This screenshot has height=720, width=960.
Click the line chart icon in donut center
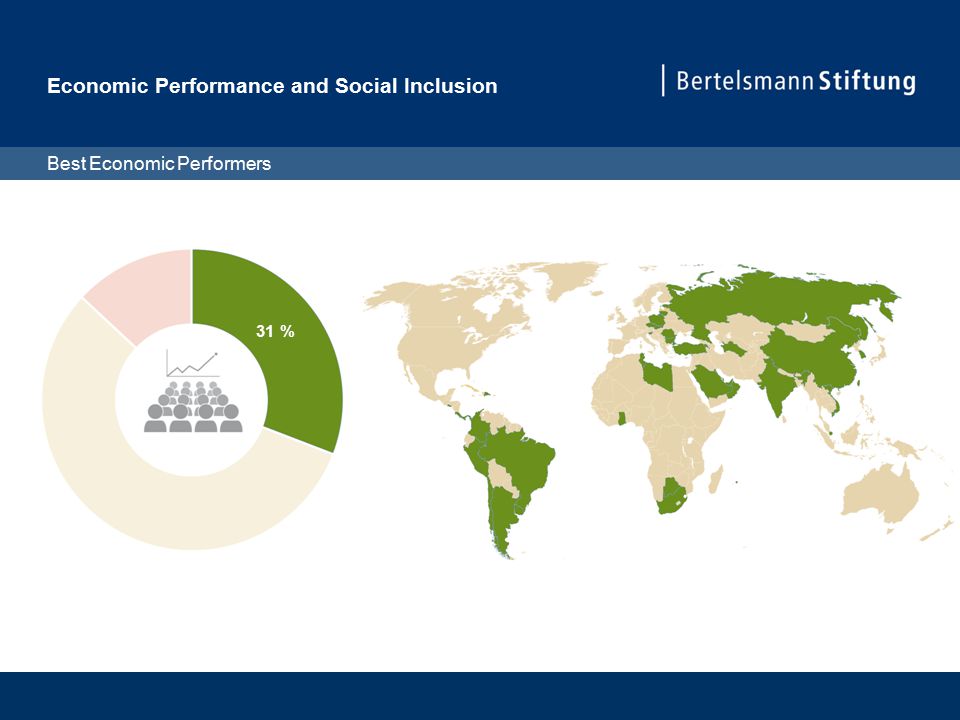point(192,364)
